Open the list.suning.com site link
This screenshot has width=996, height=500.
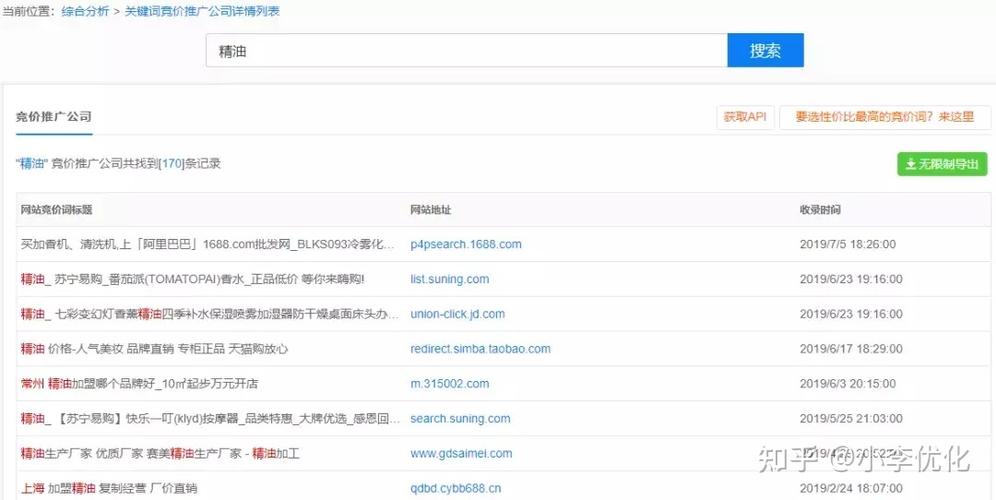[x=450, y=280]
